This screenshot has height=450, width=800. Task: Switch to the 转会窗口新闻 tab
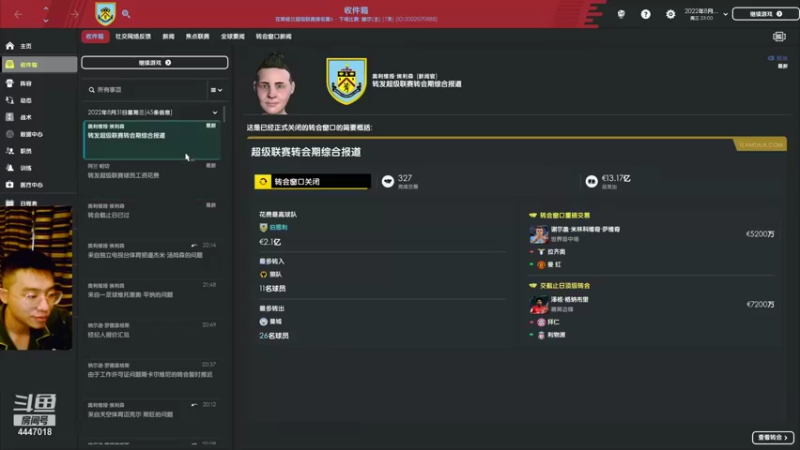click(273, 36)
